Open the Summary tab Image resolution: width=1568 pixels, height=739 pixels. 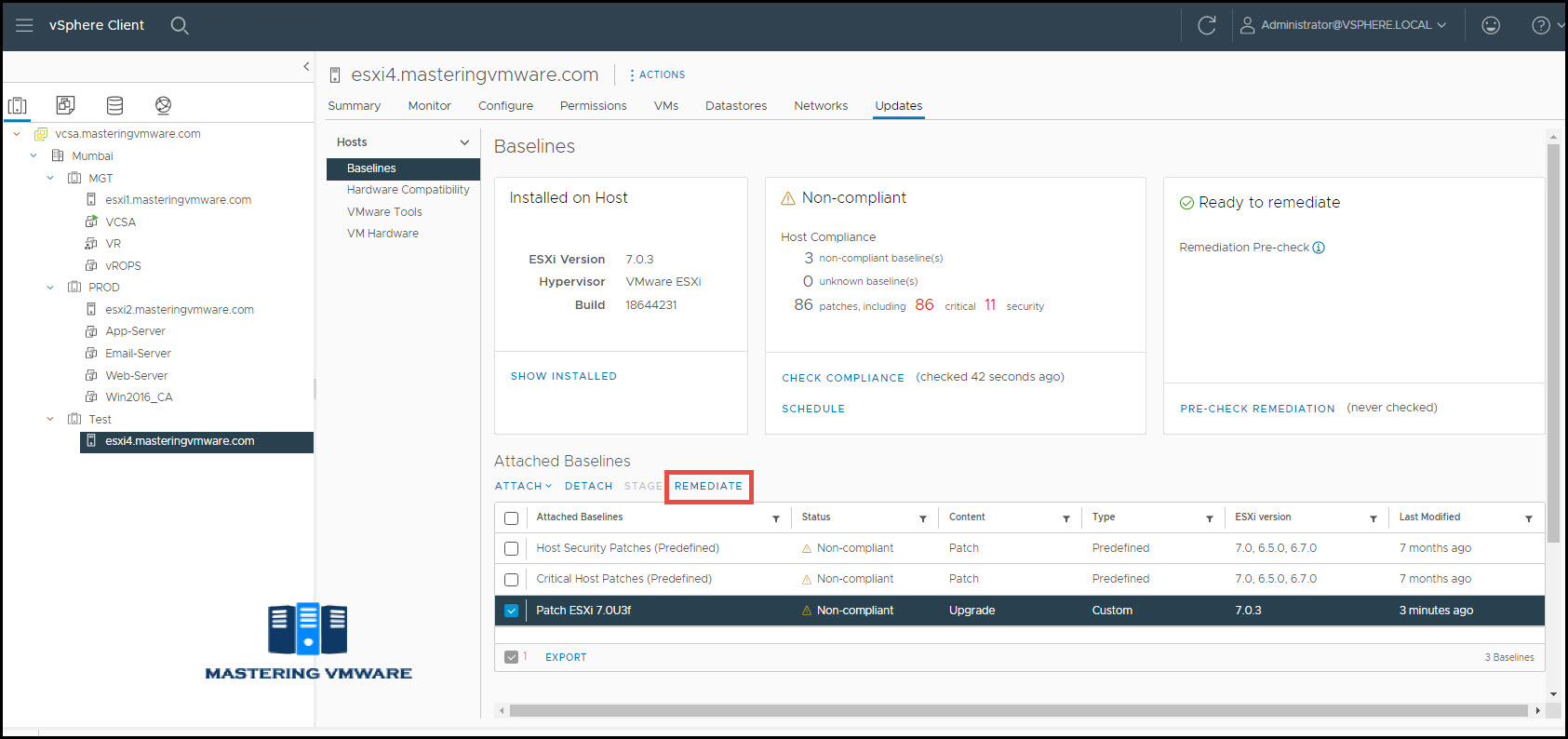click(354, 106)
